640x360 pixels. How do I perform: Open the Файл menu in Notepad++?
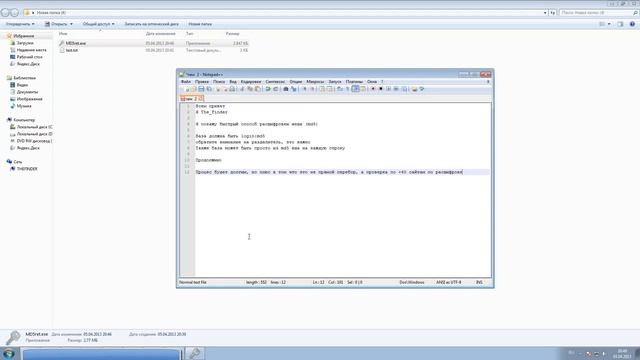click(x=186, y=82)
